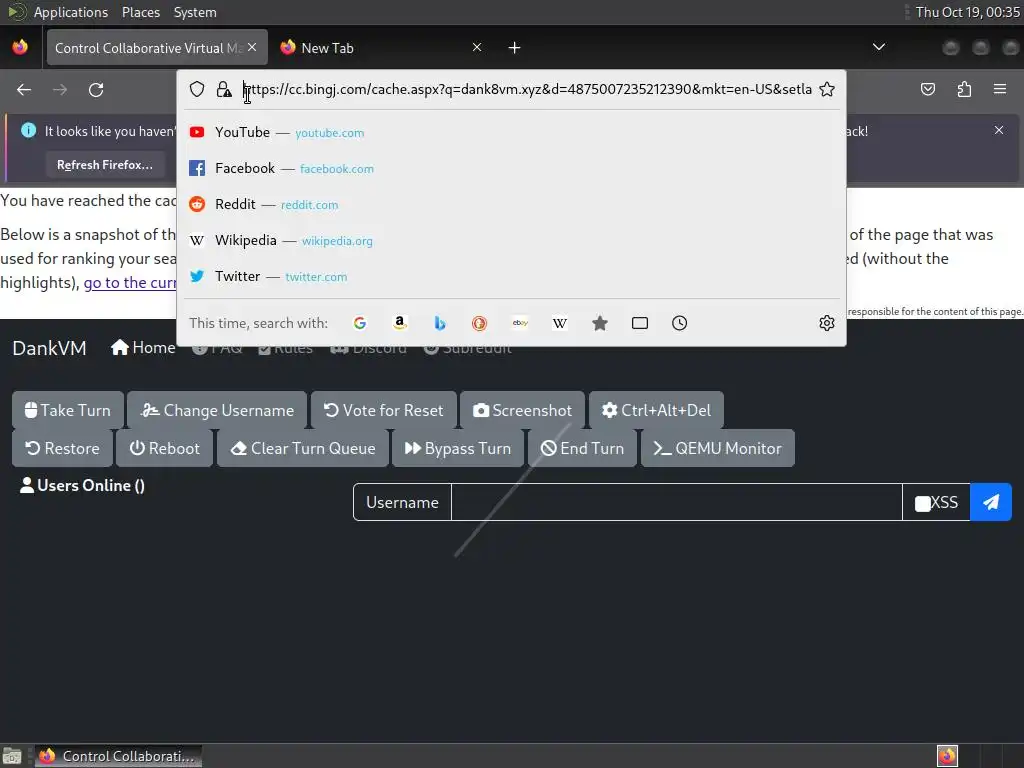Image resolution: width=1024 pixels, height=768 pixels.
Task: Search bookmarks using the star icon
Action: pyautogui.click(x=600, y=323)
